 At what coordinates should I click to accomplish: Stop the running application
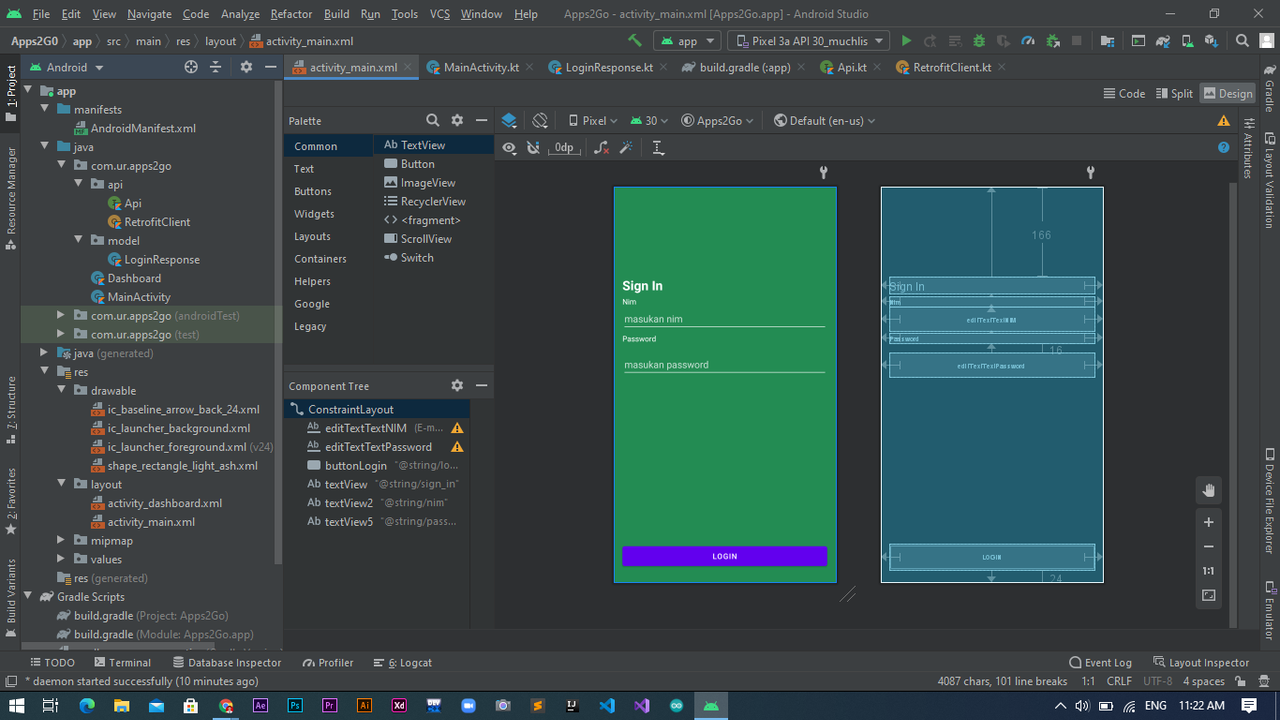pyautogui.click(x=1076, y=40)
